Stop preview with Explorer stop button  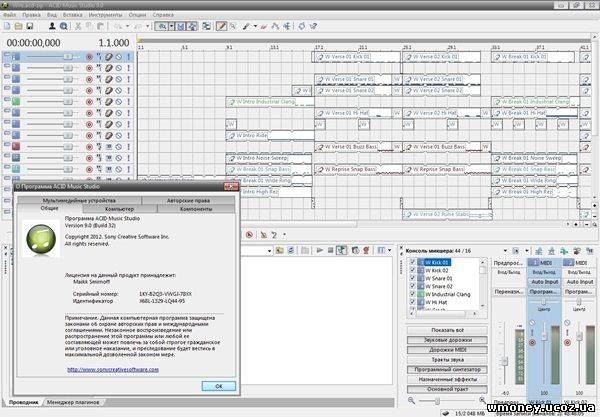pos(330,250)
